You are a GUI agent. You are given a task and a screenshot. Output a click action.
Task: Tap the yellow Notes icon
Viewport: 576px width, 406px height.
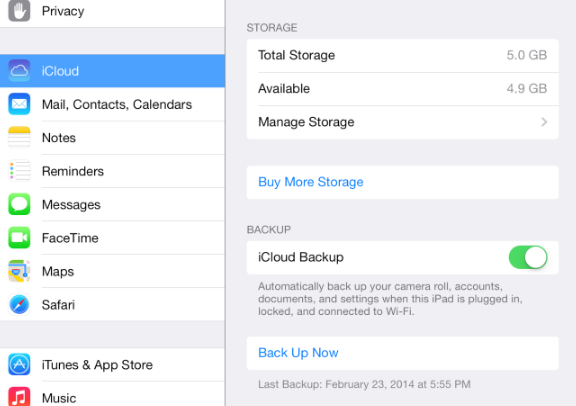[19, 137]
